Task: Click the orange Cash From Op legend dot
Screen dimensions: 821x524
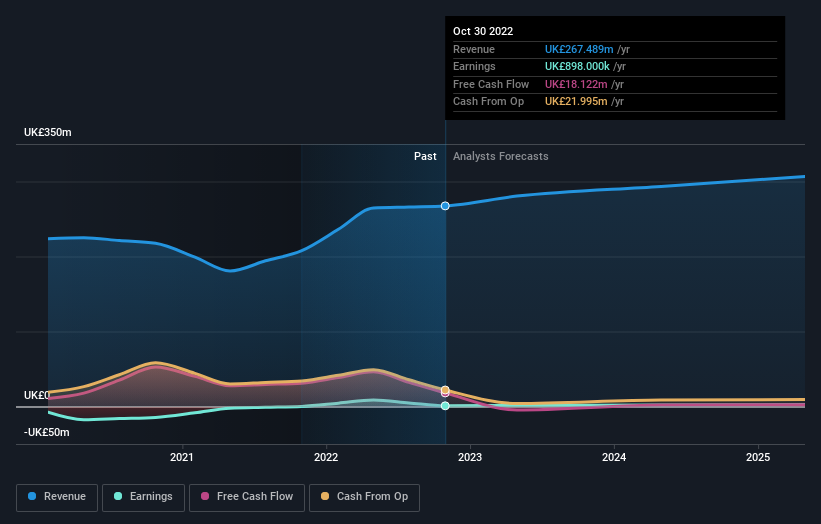Action: click(x=325, y=496)
